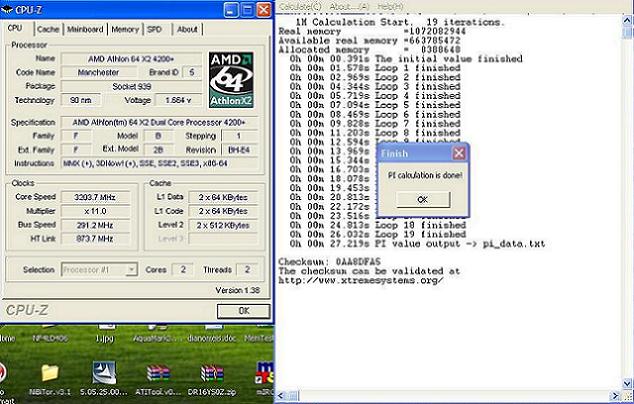Open the Processor #1 selection dropdown

pyautogui.click(x=131, y=269)
